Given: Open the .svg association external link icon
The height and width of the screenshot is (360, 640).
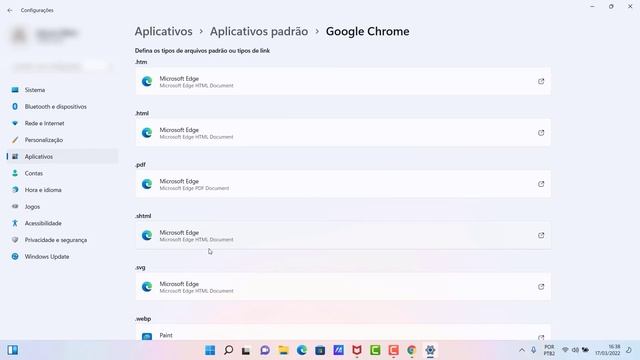Looking at the screenshot, I should (x=541, y=287).
